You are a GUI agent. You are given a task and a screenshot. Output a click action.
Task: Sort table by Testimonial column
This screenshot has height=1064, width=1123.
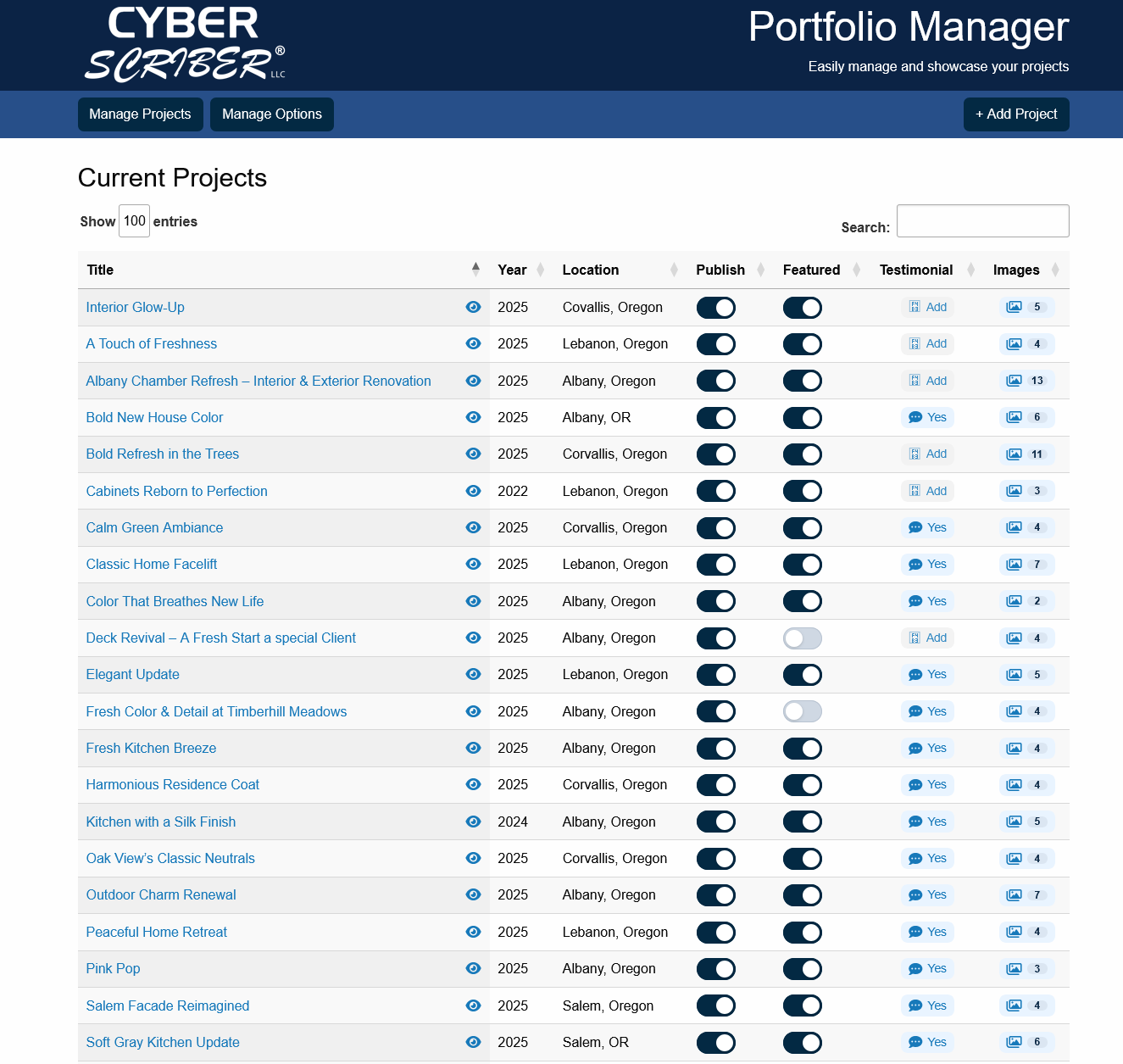[x=927, y=270]
